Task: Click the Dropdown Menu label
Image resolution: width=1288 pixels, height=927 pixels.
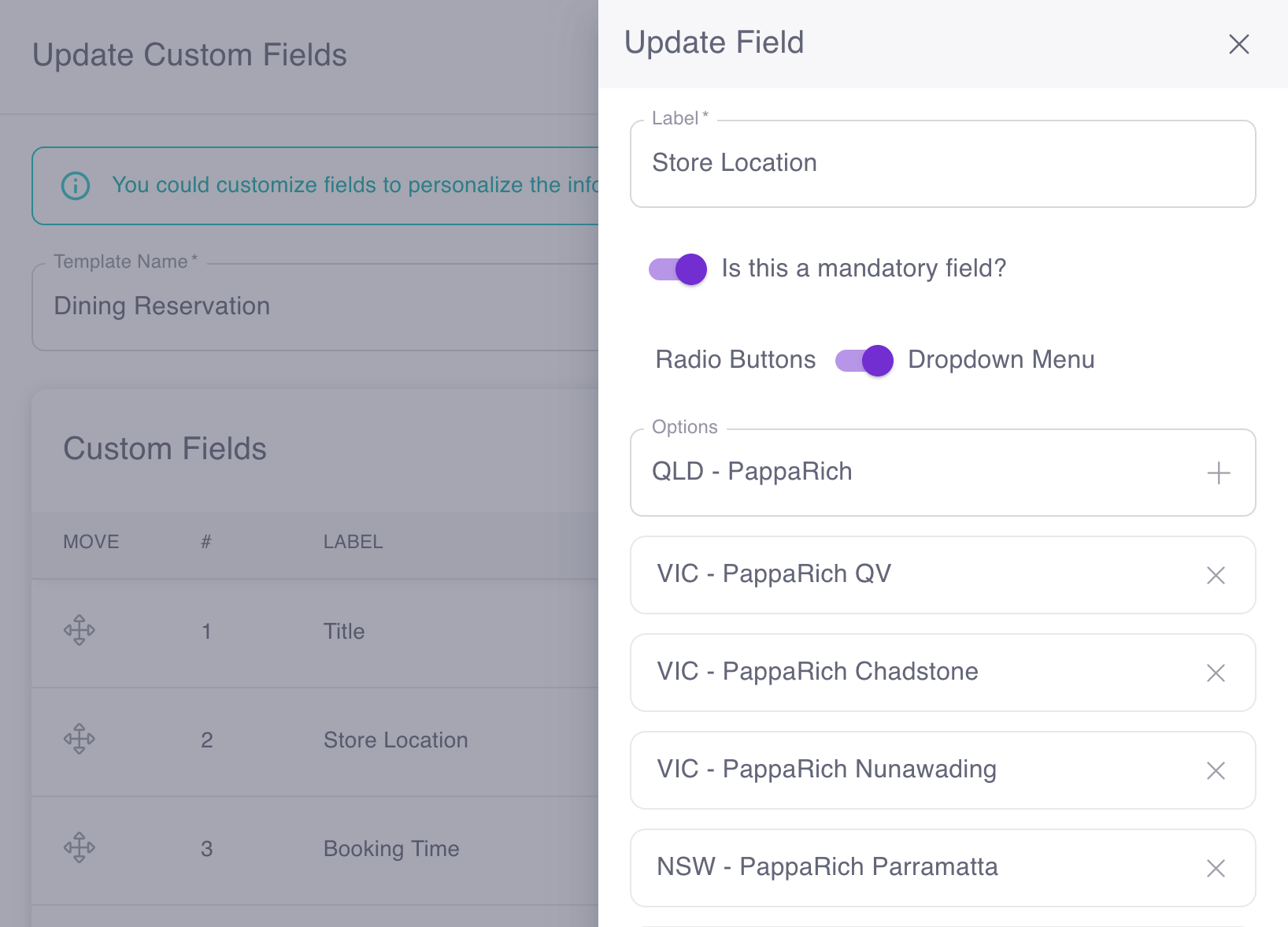Action: [1001, 359]
